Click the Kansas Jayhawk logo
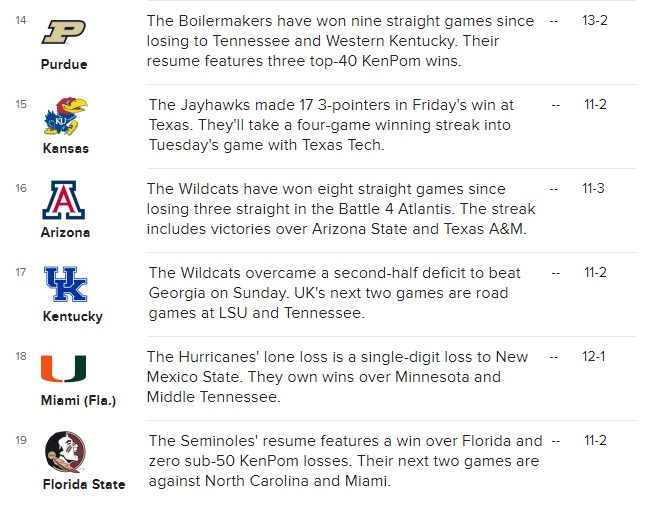The height and width of the screenshot is (509, 656). pos(66,116)
